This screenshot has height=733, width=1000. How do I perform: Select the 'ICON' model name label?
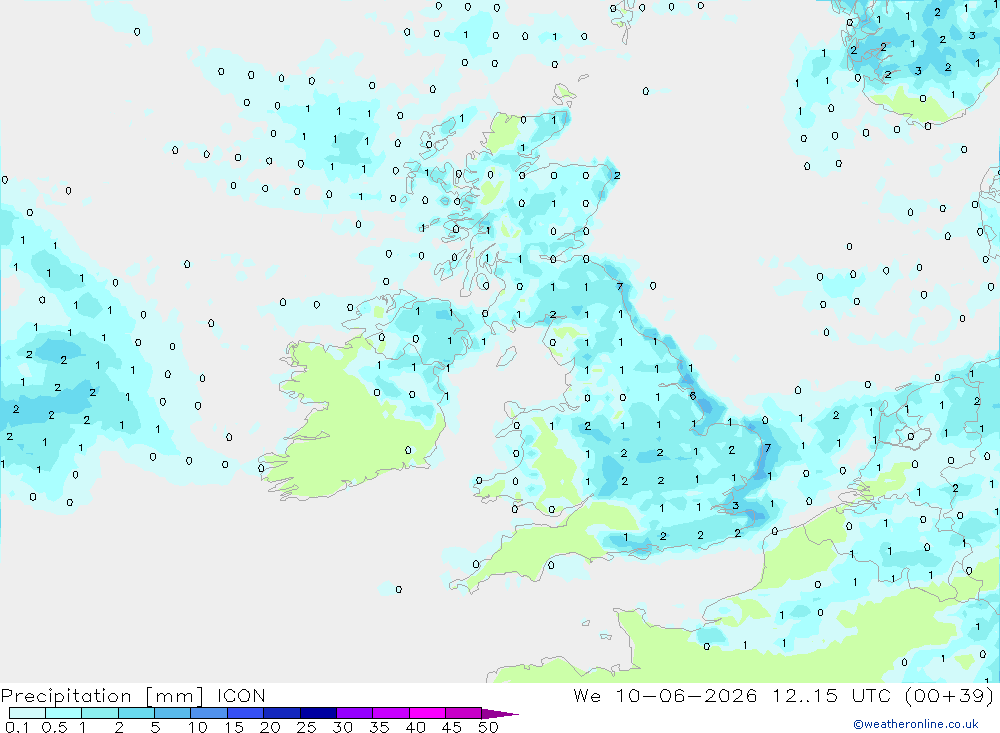241,695
